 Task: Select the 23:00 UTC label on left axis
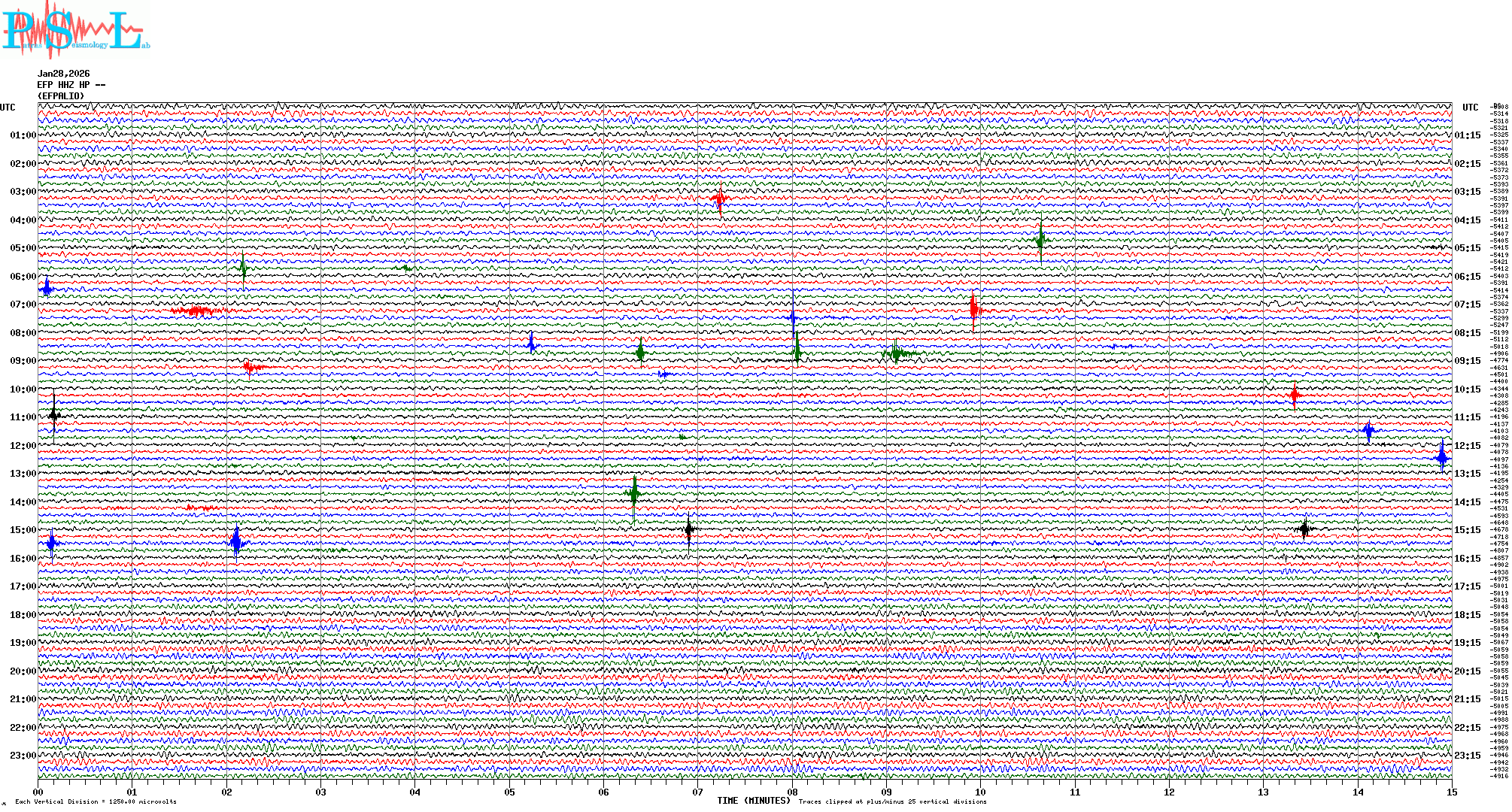point(23,756)
